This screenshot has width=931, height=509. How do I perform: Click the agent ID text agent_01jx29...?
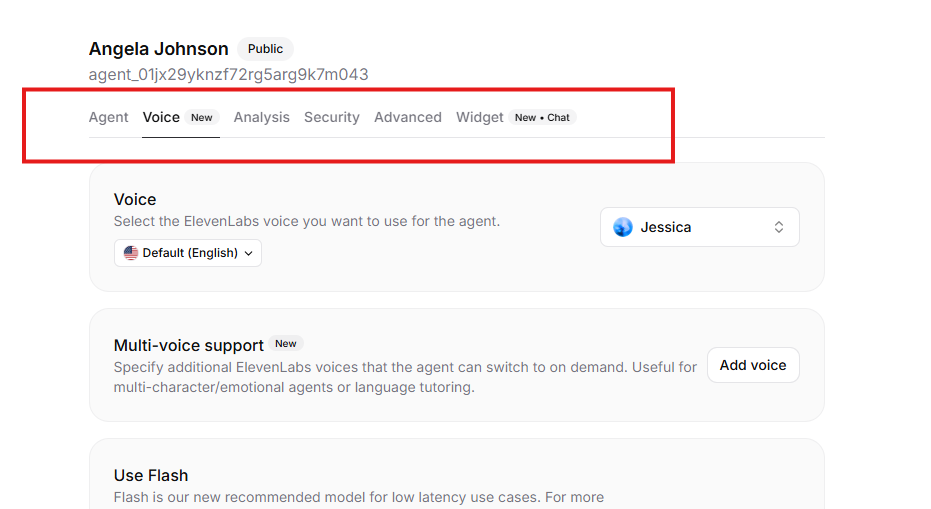[x=229, y=74]
